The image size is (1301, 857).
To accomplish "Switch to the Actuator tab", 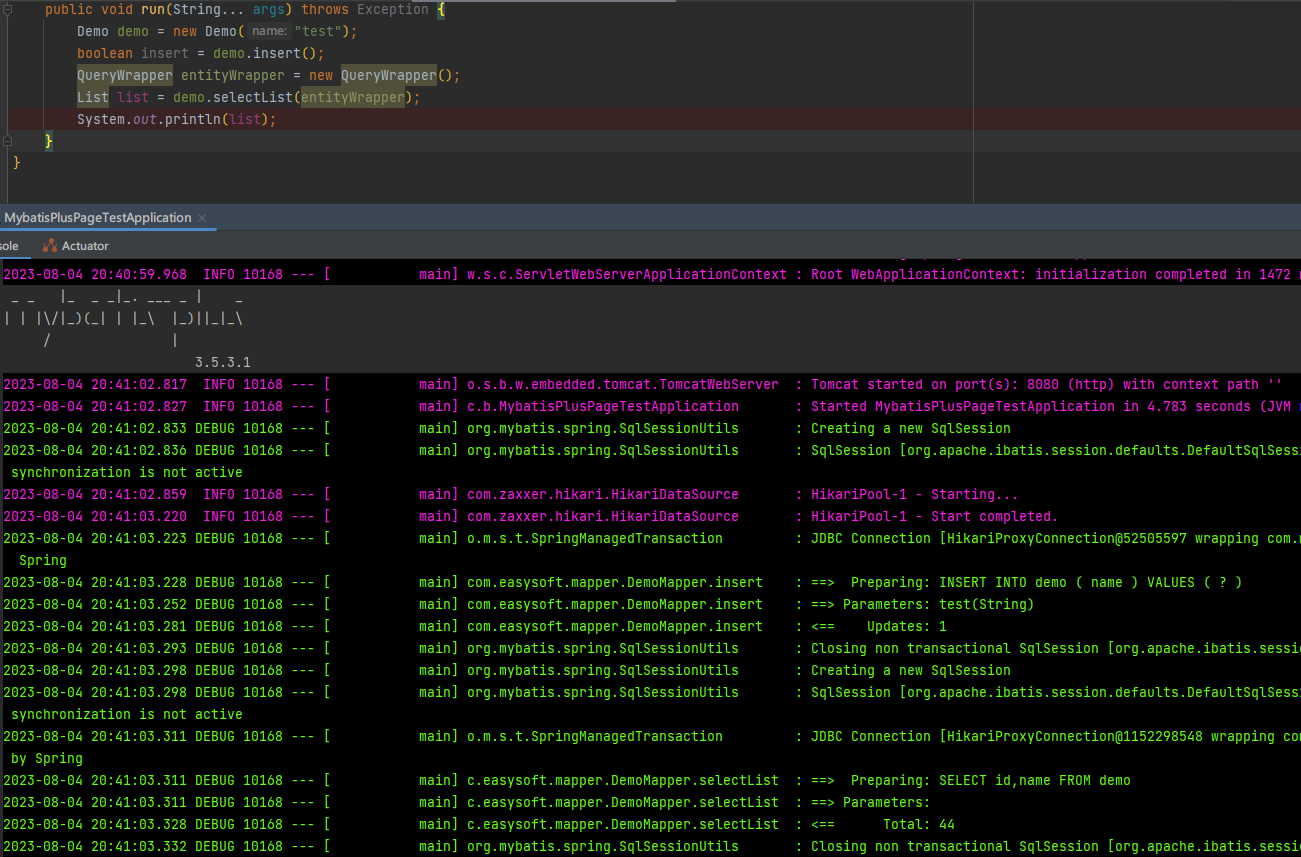I will (x=84, y=245).
